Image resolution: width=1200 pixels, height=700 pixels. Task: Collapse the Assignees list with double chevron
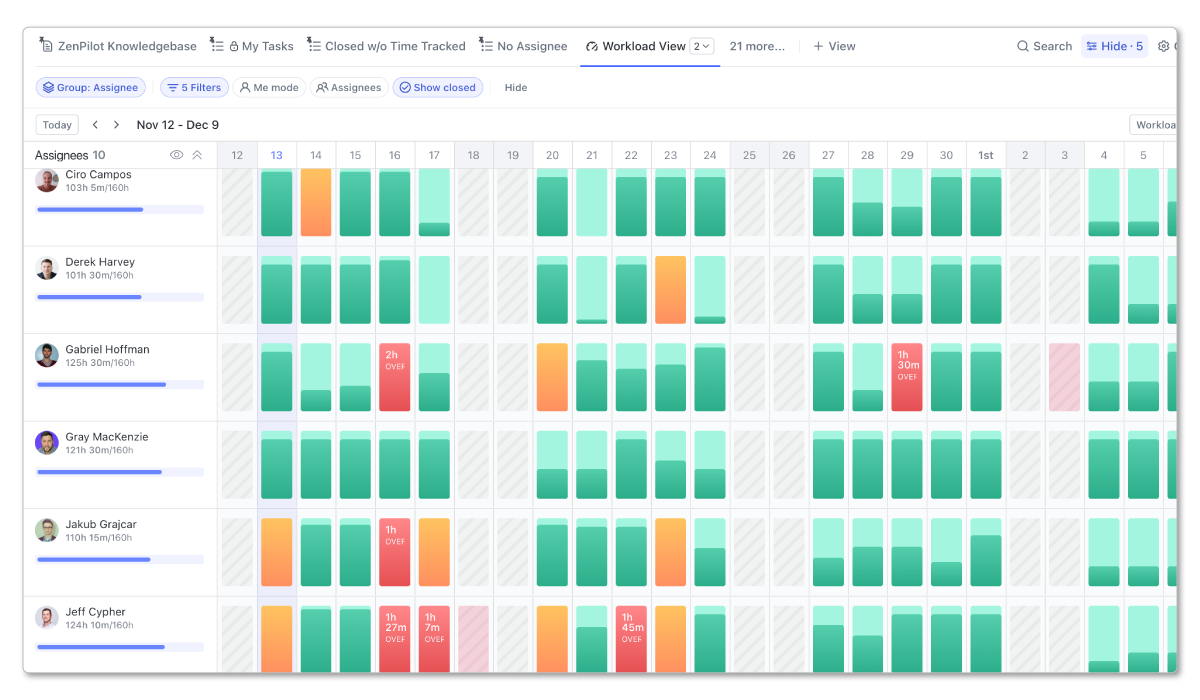point(197,155)
